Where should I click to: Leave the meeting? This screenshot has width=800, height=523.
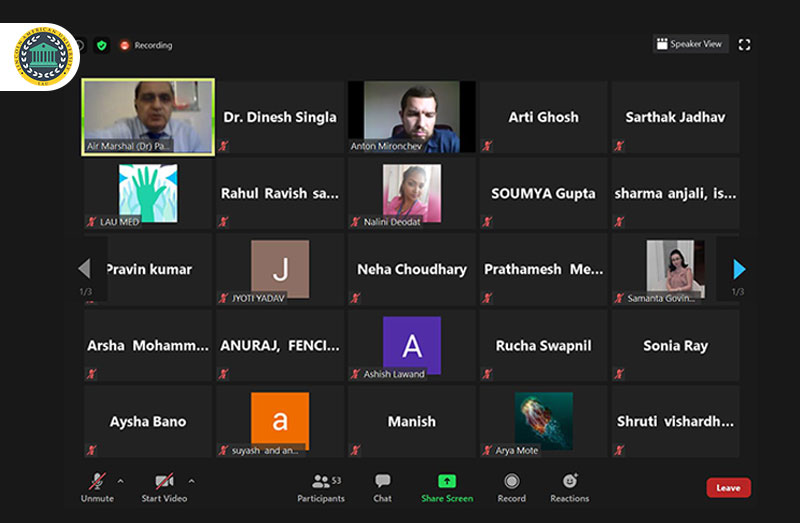[728, 488]
